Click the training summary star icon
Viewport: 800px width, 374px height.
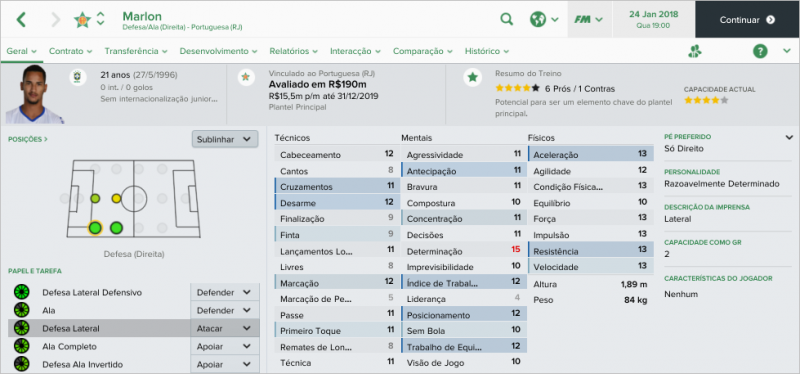[473, 78]
